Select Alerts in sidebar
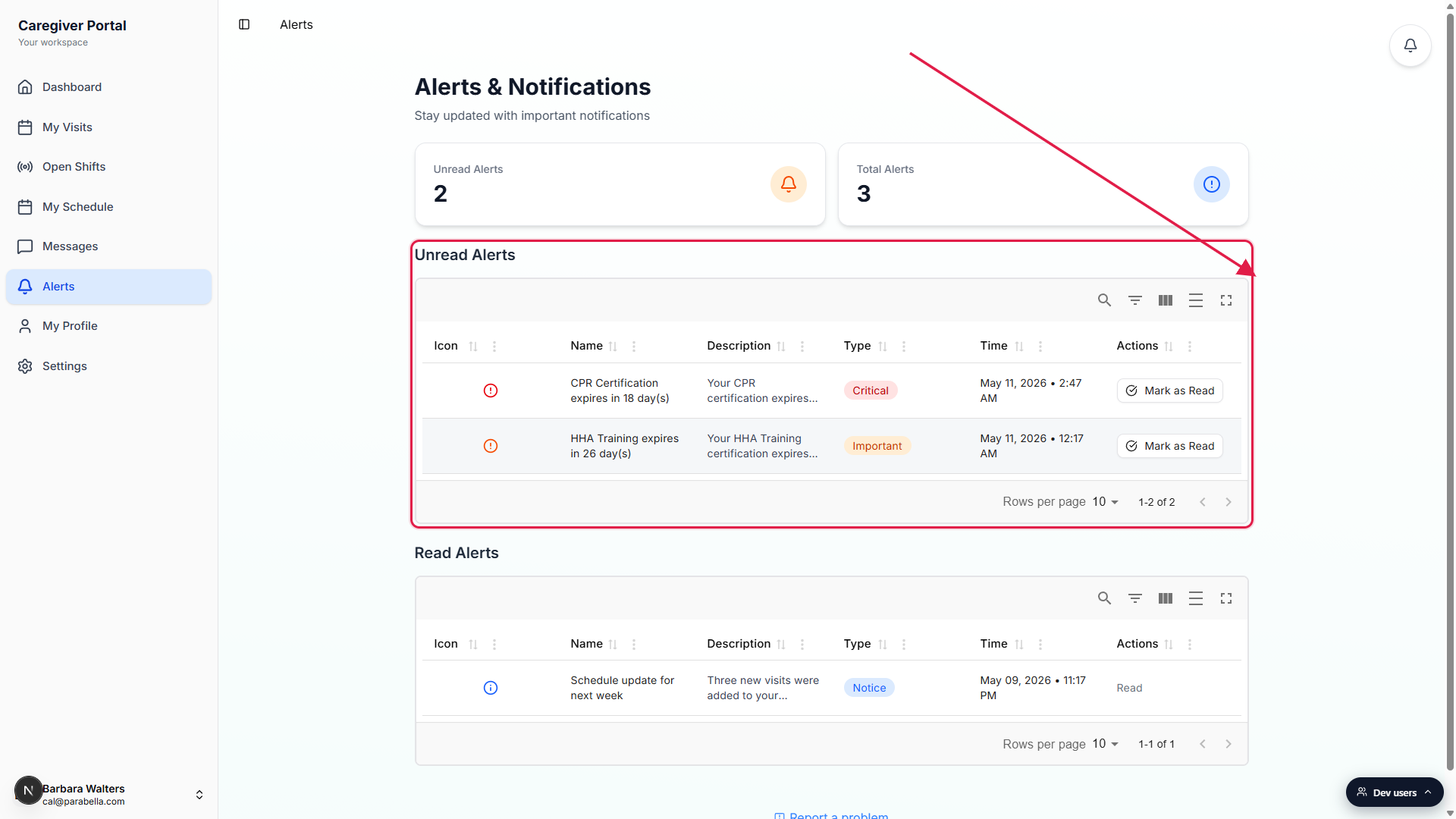This screenshot has width=1456, height=819. point(108,287)
